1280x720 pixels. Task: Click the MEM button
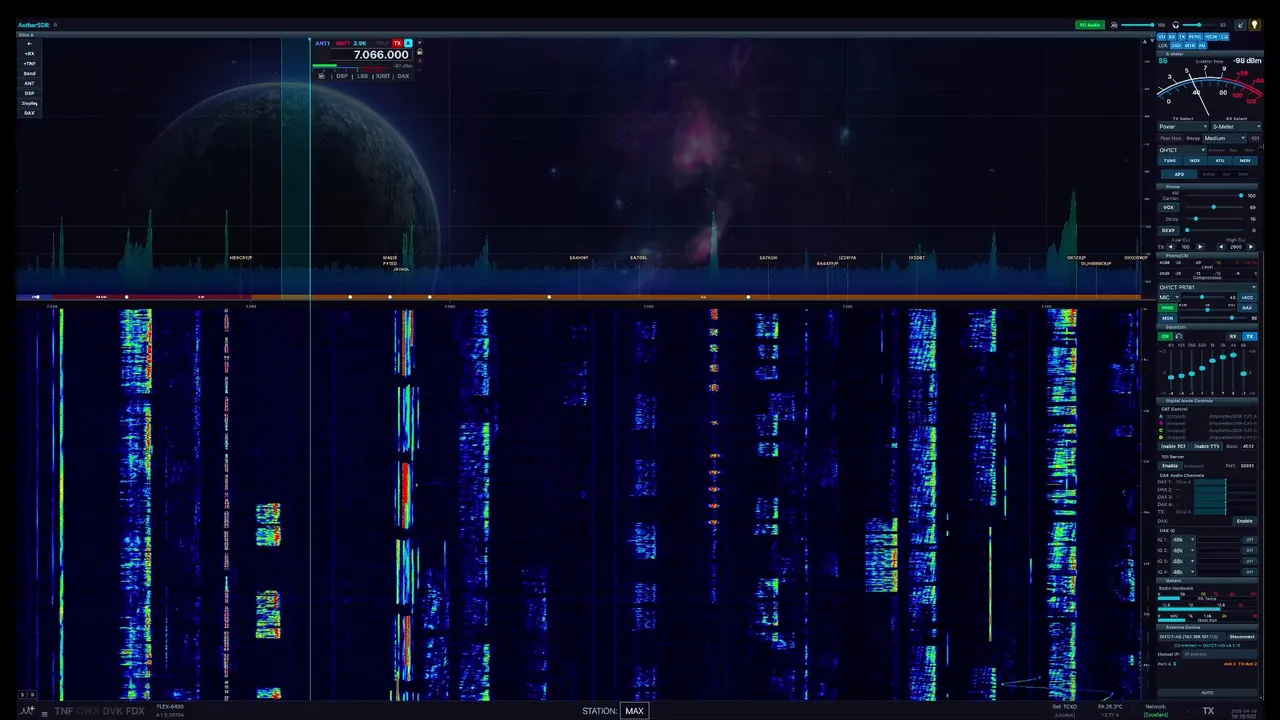pyautogui.click(x=1245, y=161)
